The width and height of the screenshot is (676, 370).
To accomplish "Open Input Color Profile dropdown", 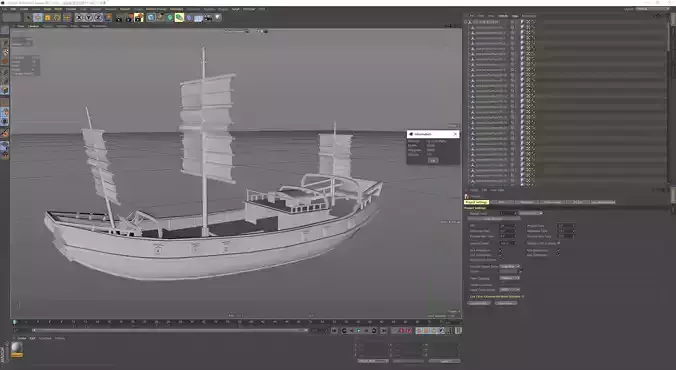I will click(x=510, y=290).
